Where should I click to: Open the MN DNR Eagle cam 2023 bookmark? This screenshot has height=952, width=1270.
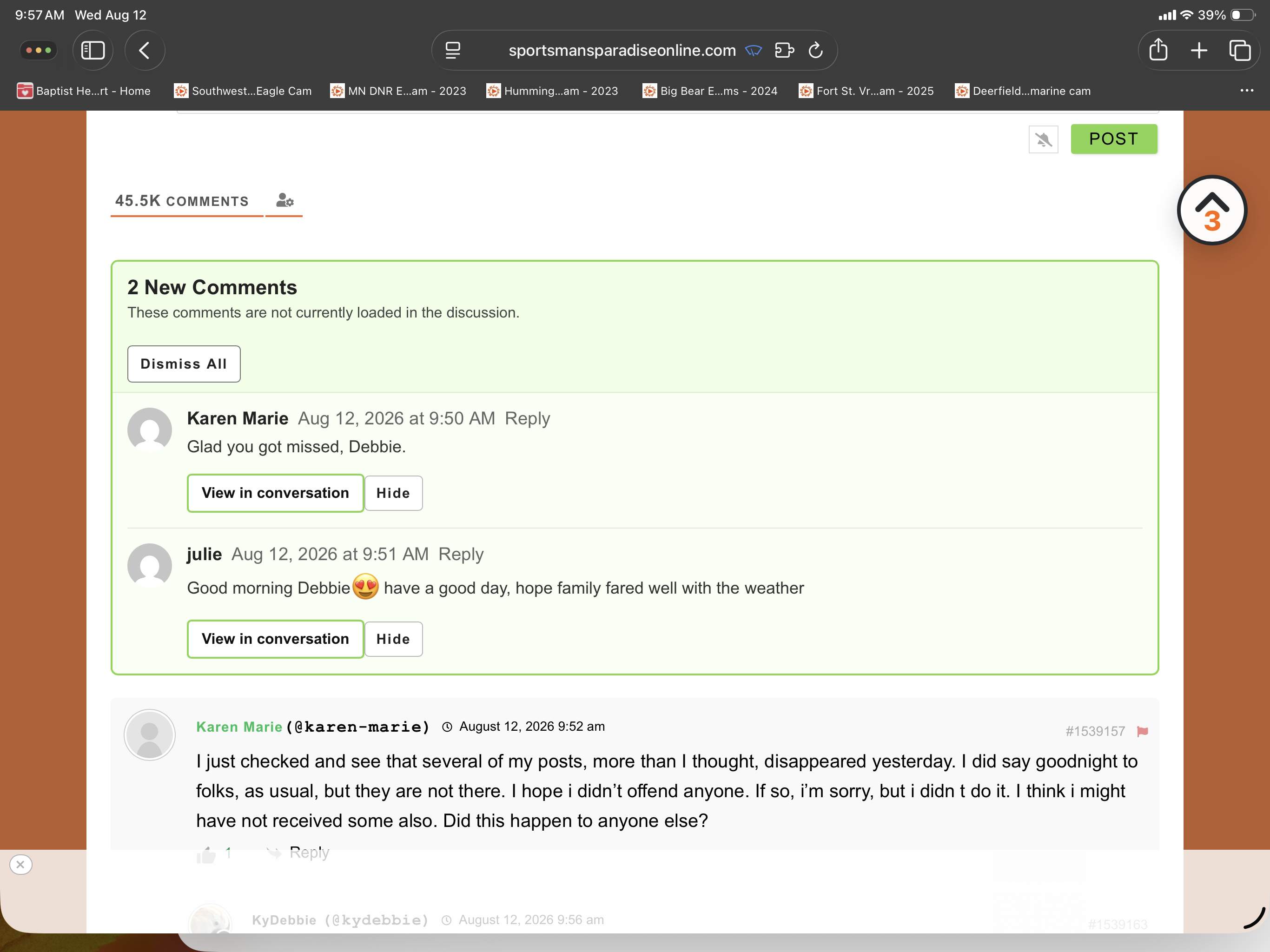coord(398,91)
